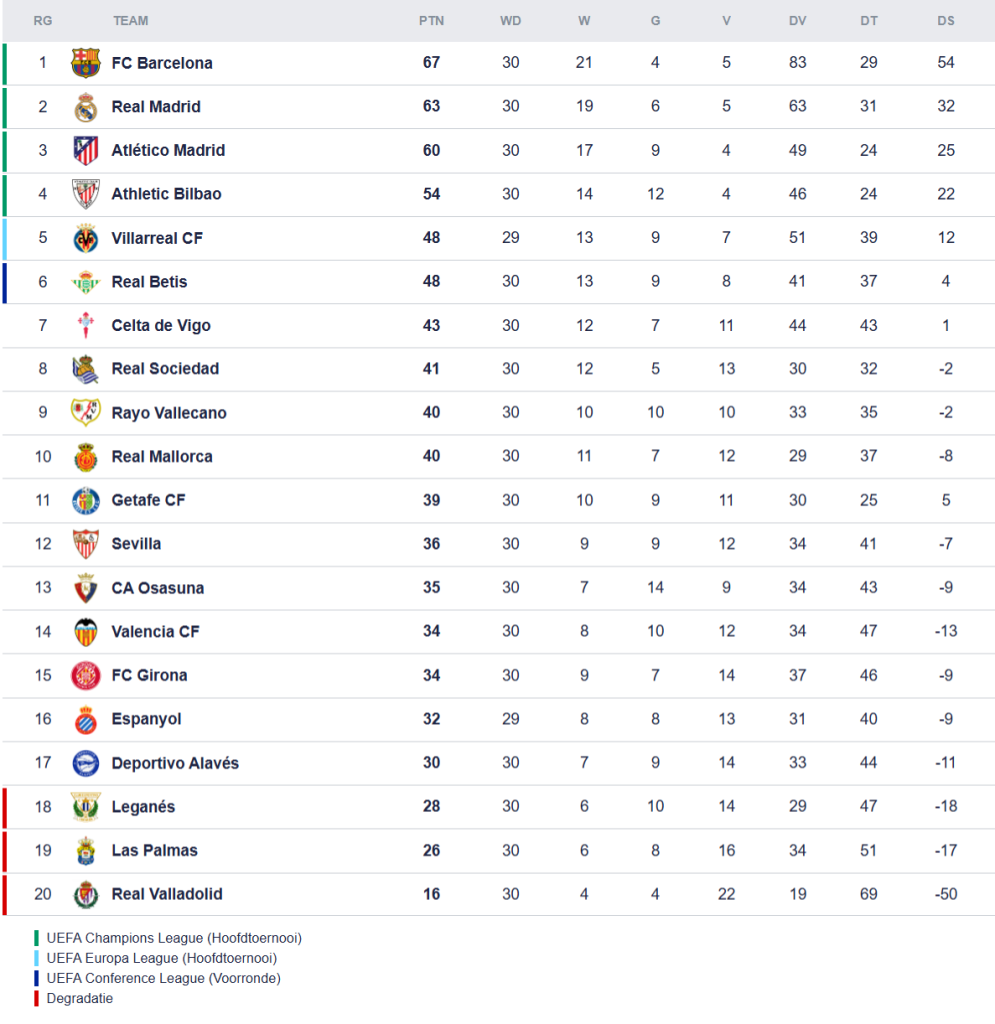Click the Getafe CF club crest
The image size is (995, 1024).
[86, 500]
